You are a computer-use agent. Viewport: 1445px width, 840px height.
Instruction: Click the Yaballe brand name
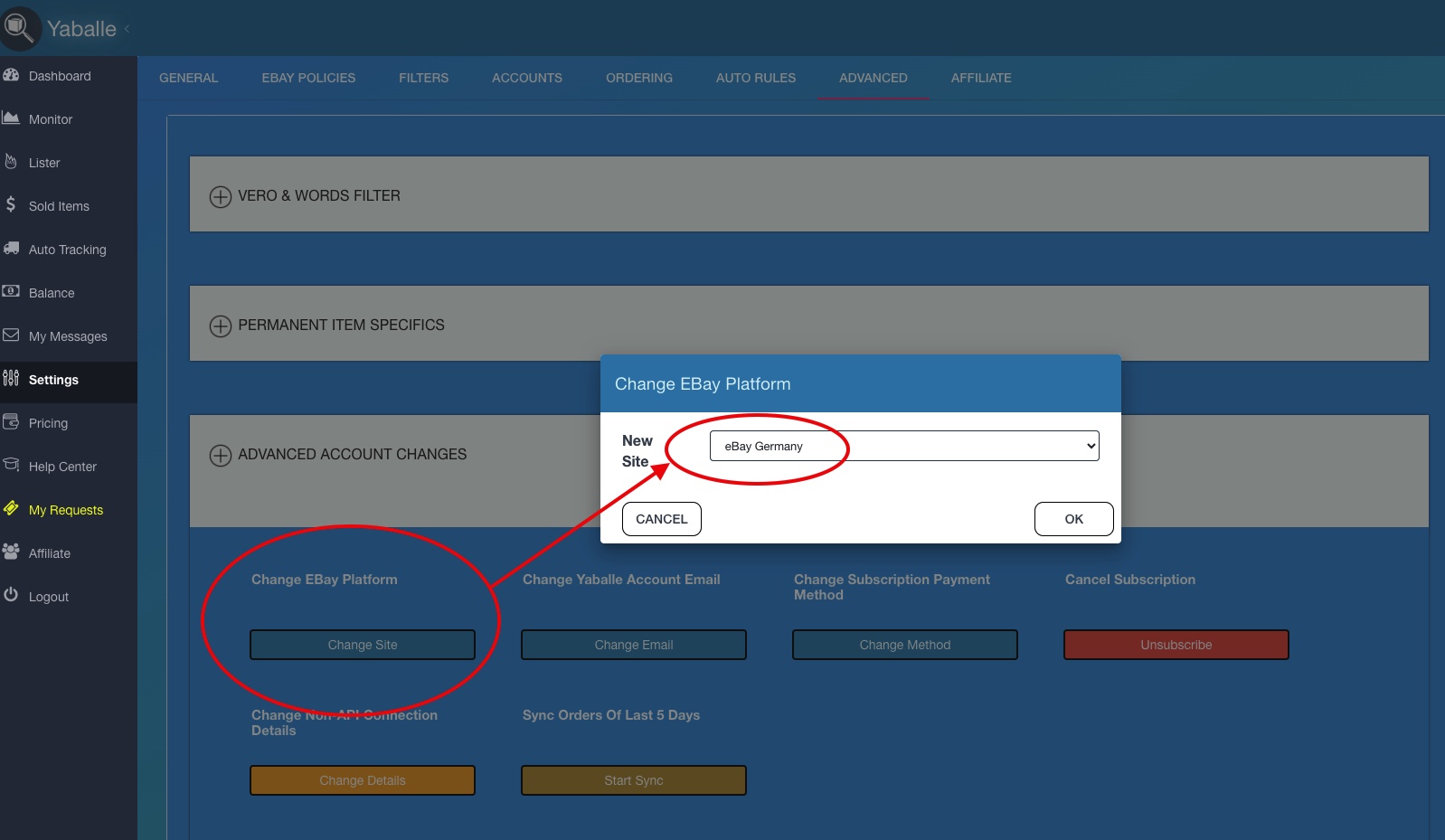click(x=81, y=29)
